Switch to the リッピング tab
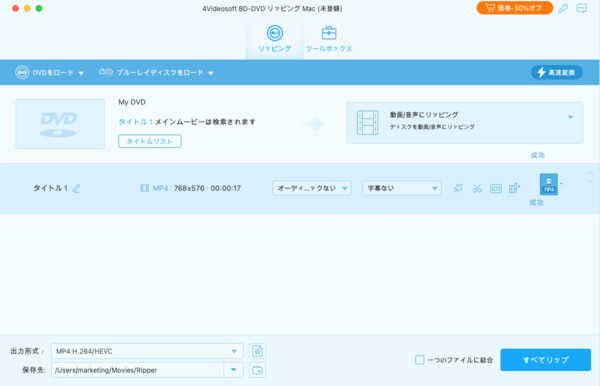The image size is (600, 386). (274, 39)
